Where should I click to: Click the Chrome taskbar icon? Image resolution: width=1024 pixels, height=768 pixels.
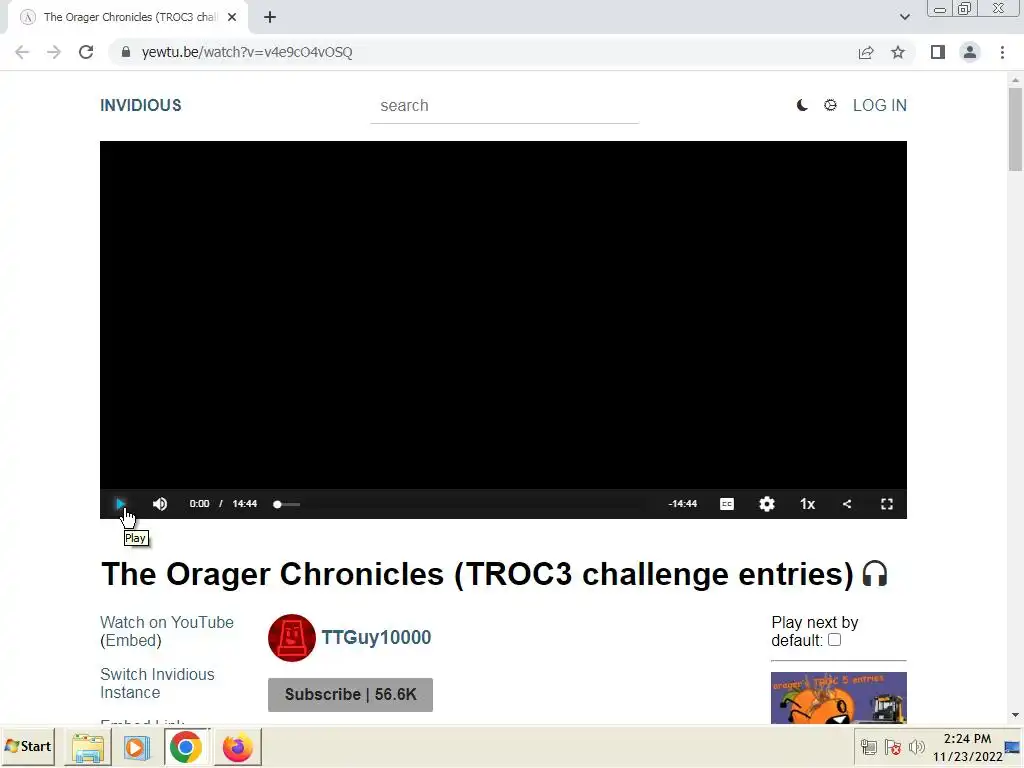[x=186, y=747]
